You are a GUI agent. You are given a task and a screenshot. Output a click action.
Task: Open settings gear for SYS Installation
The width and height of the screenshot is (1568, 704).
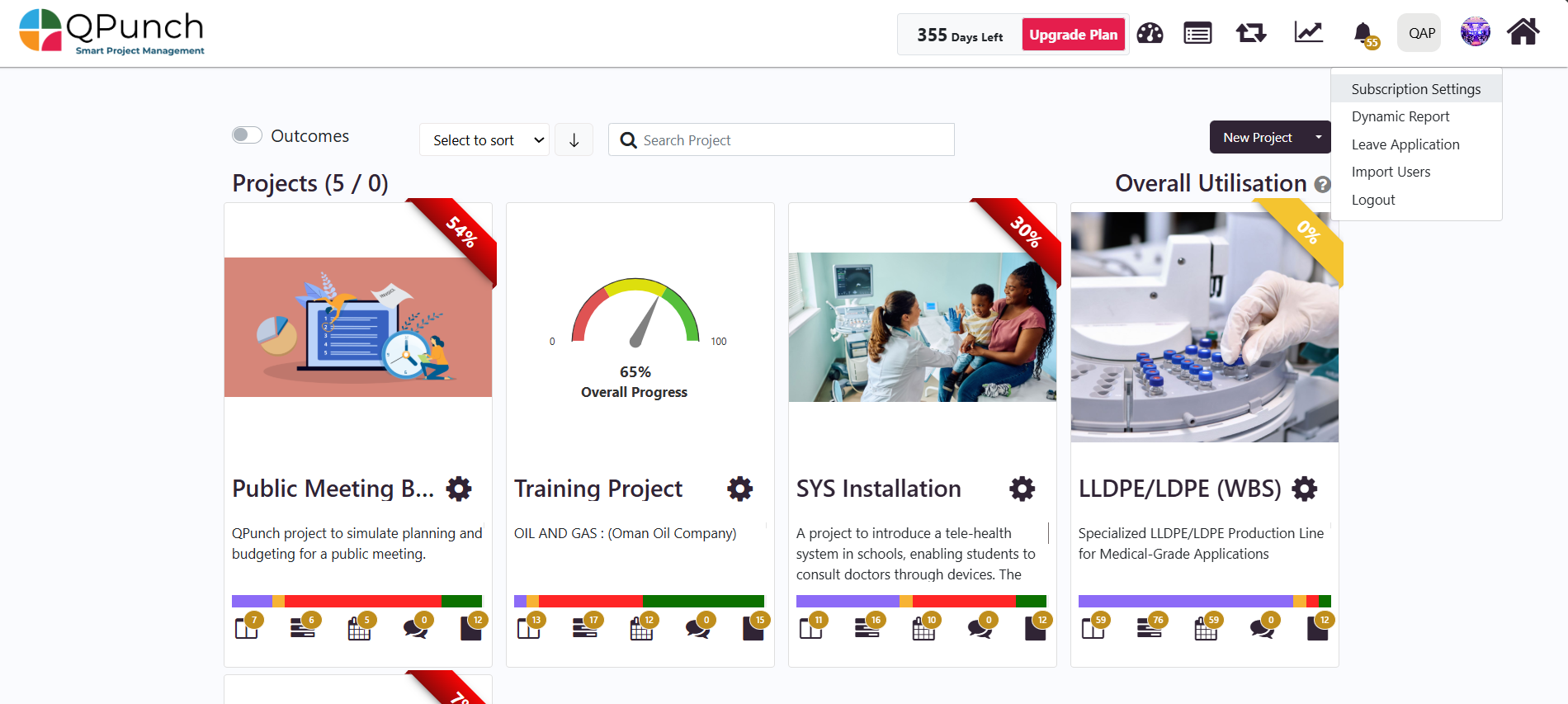click(1022, 489)
